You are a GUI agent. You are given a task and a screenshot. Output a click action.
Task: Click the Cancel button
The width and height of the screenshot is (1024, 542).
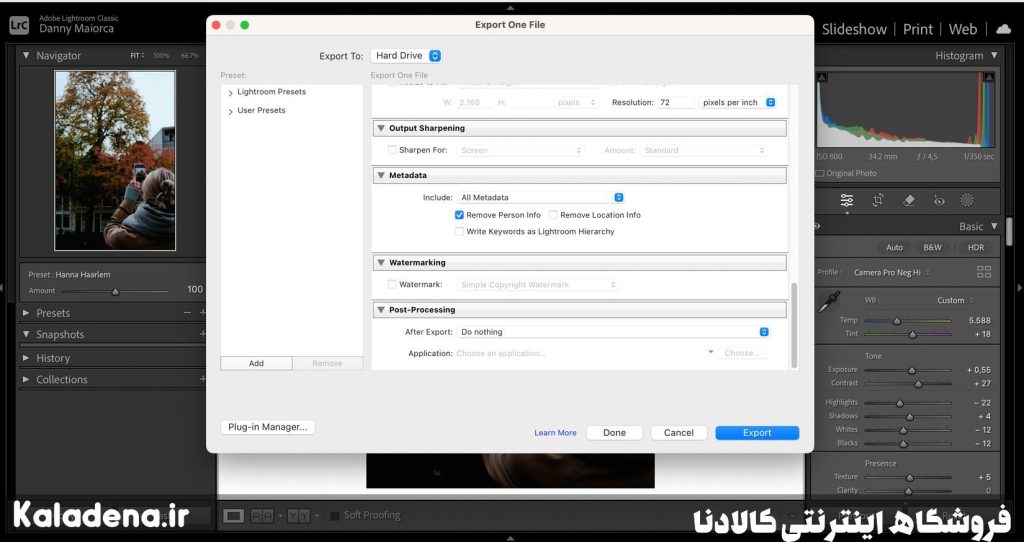[679, 433]
